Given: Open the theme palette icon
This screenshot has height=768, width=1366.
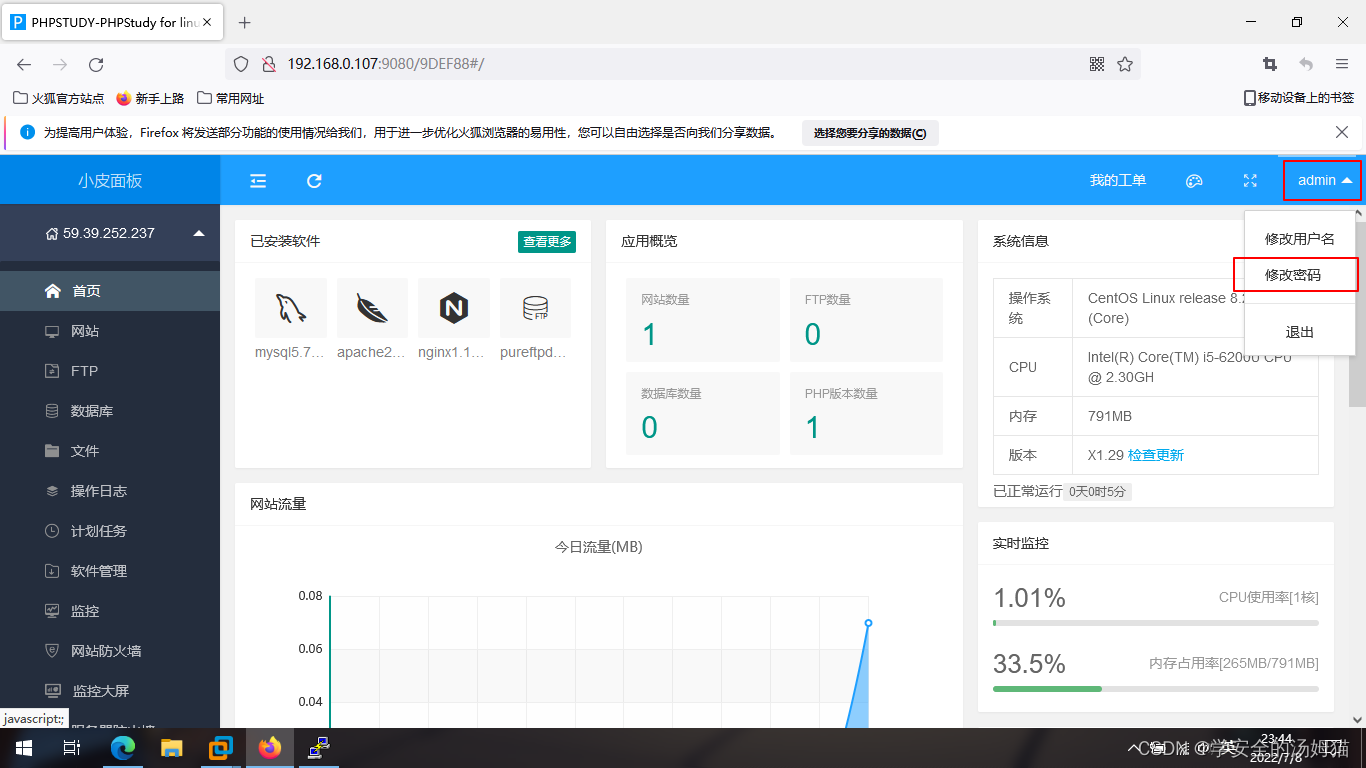Looking at the screenshot, I should (1193, 181).
